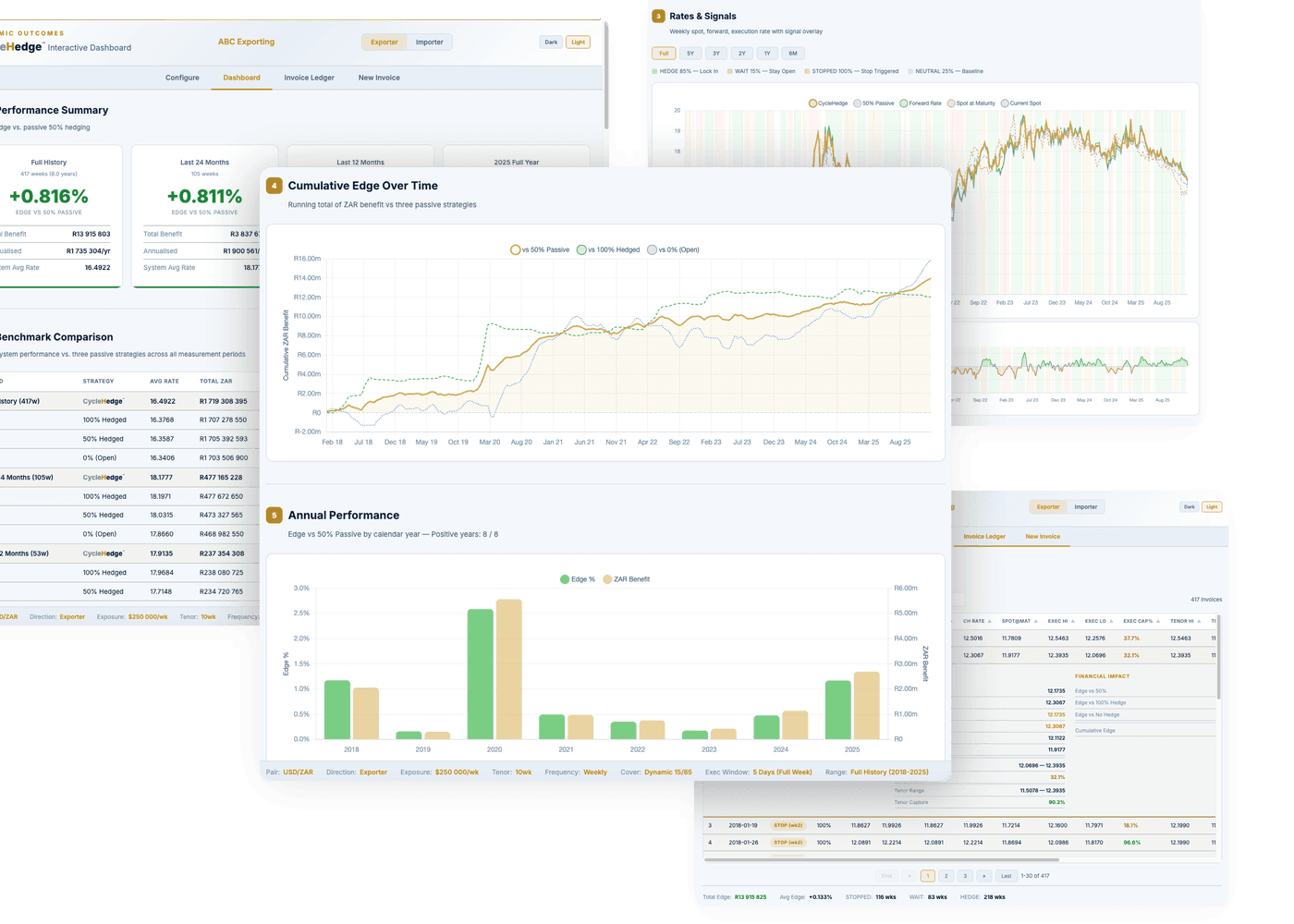Image resolution: width=1294 pixels, height=924 pixels.
Task: Switch to Invoice Ledger tab in ledger window
Action: coord(984,537)
